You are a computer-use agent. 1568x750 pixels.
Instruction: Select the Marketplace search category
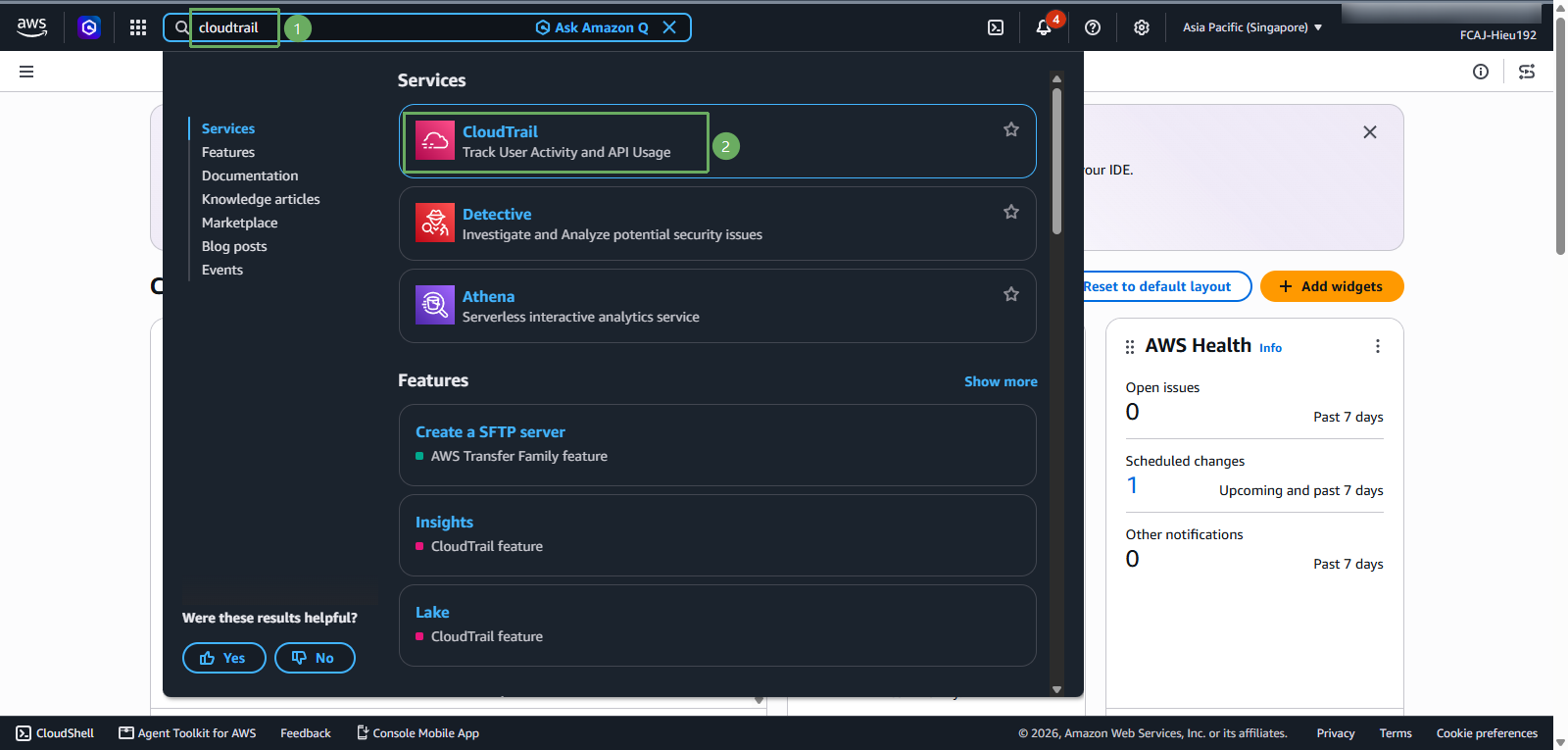pos(240,223)
